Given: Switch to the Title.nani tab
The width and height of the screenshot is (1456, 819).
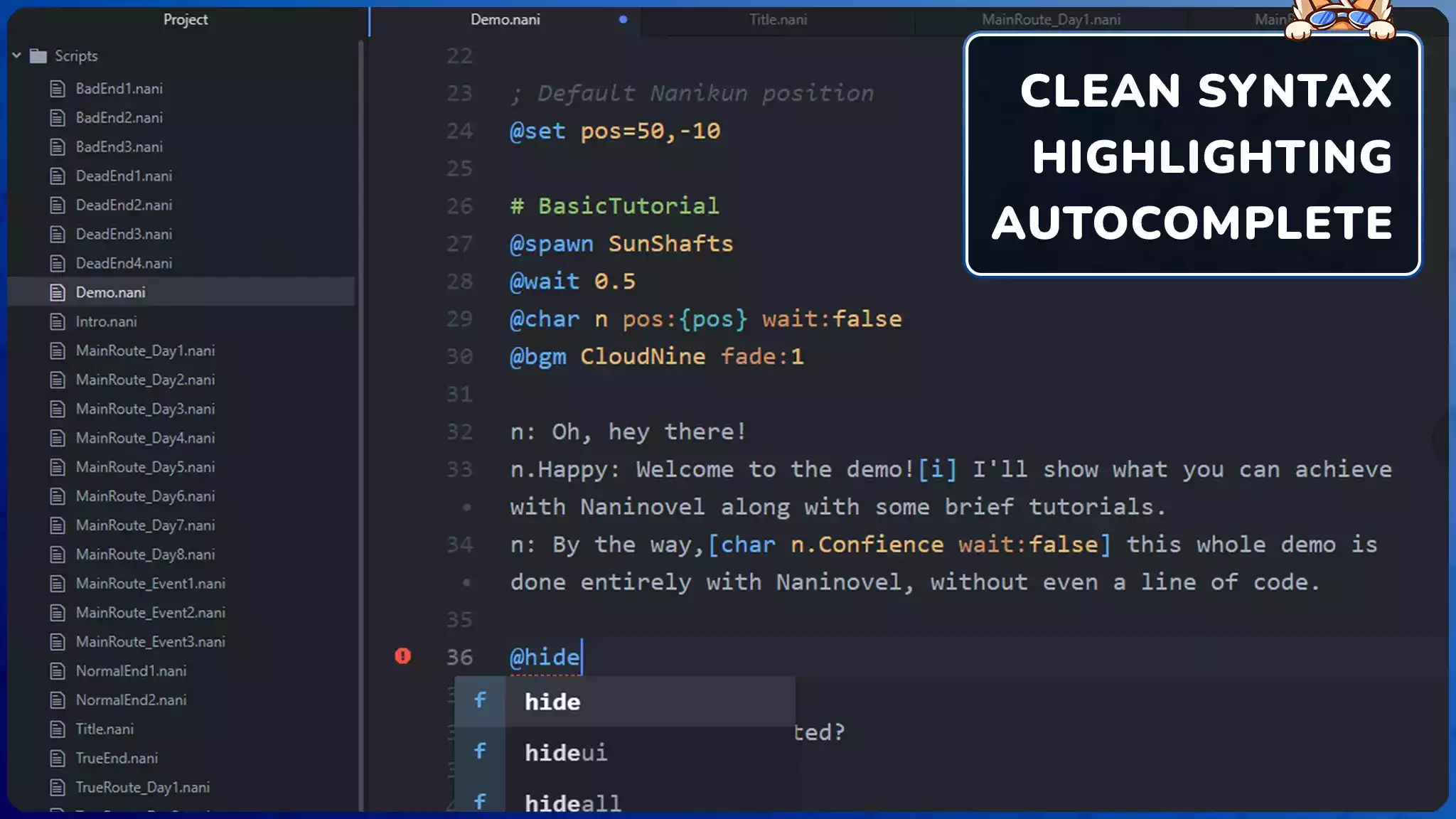Looking at the screenshot, I should click(x=778, y=20).
